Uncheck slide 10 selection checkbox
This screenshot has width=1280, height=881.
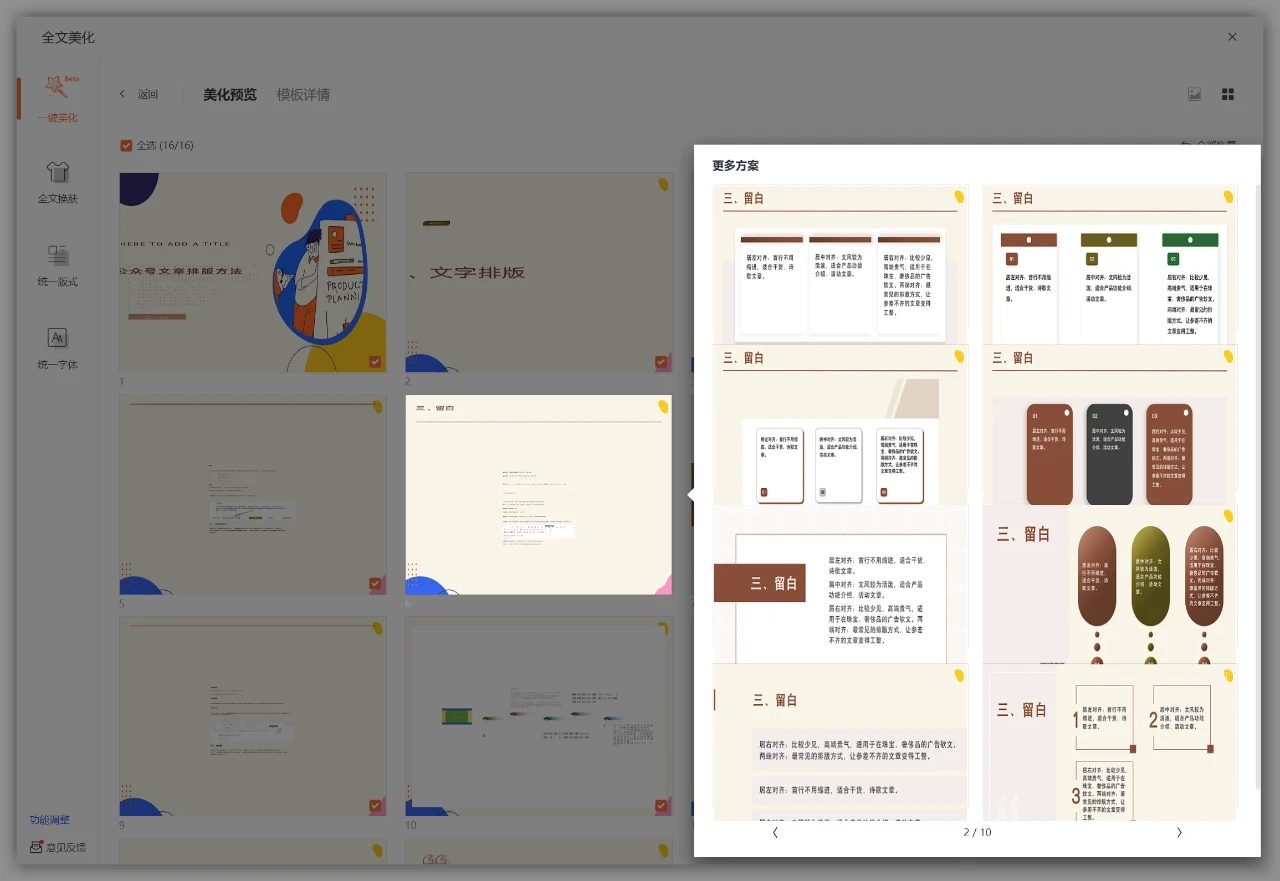[x=661, y=806]
